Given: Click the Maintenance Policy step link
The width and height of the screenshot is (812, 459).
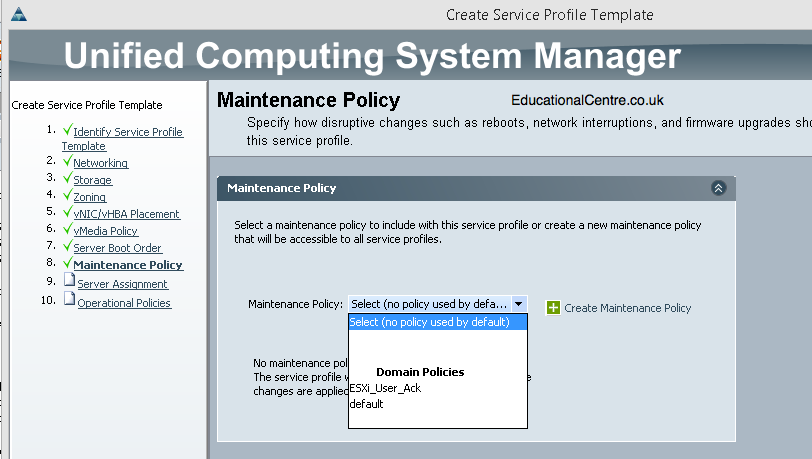Looking at the screenshot, I should tap(128, 265).
